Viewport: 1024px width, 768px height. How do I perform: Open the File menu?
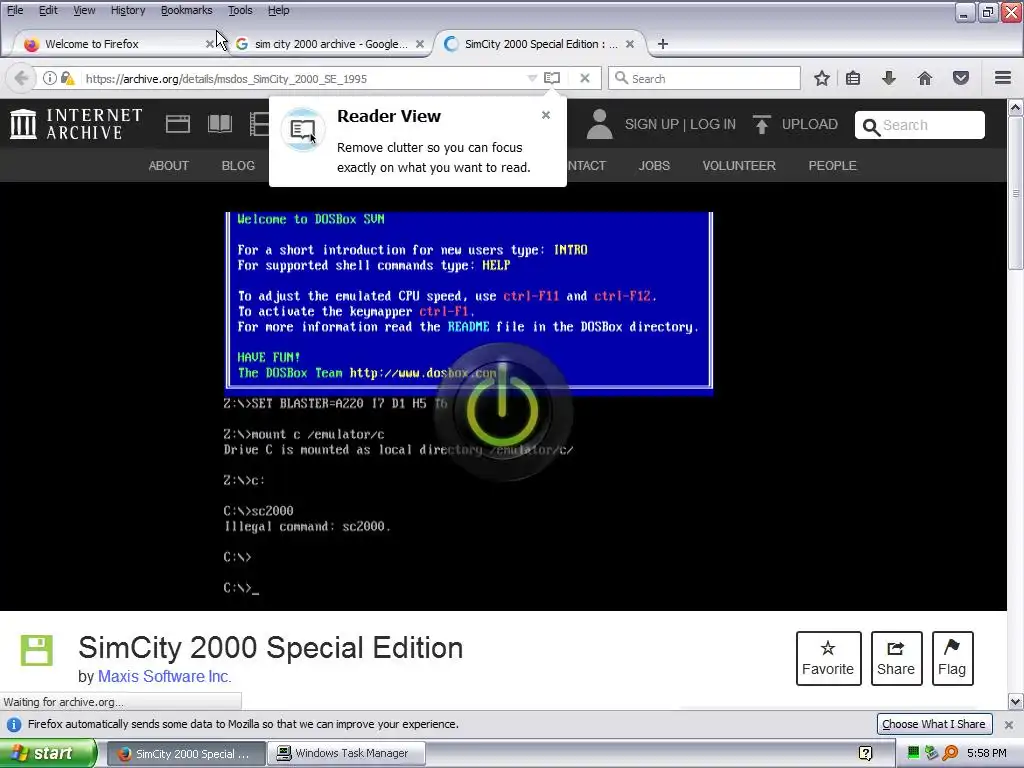15,10
